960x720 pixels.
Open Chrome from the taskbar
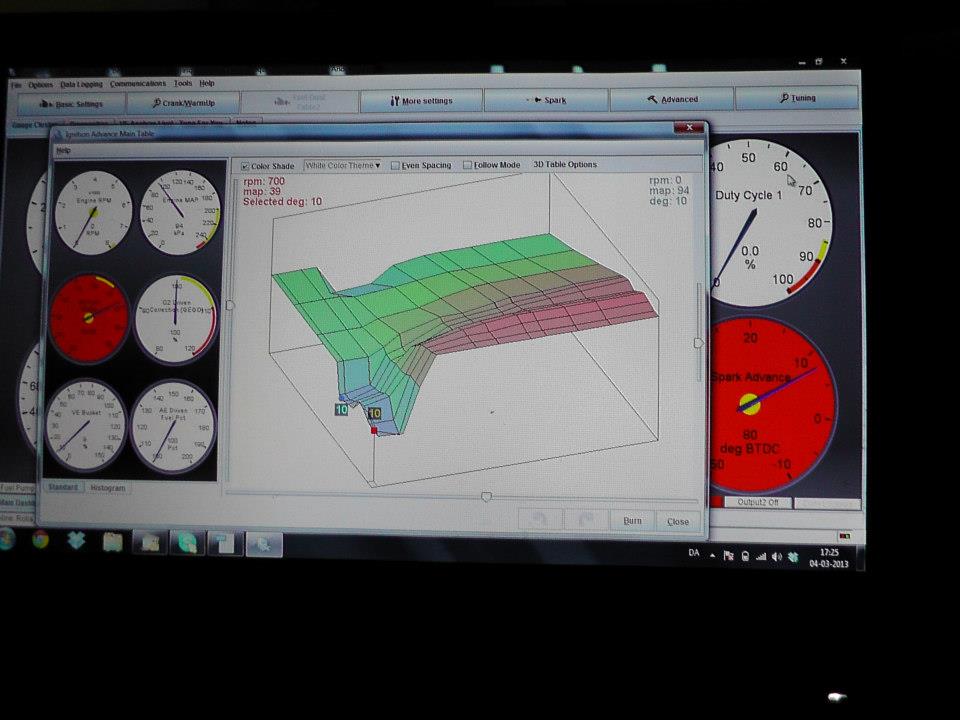(41, 540)
